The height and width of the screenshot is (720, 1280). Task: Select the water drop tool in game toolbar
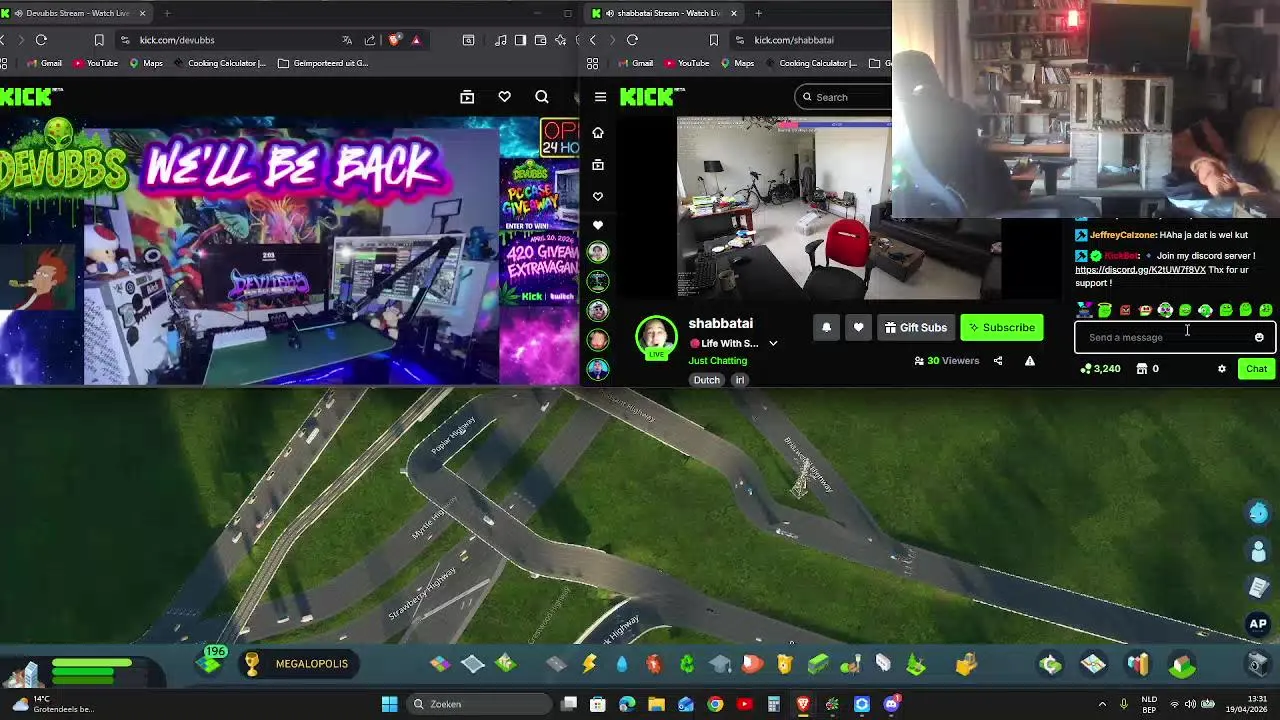coord(621,664)
